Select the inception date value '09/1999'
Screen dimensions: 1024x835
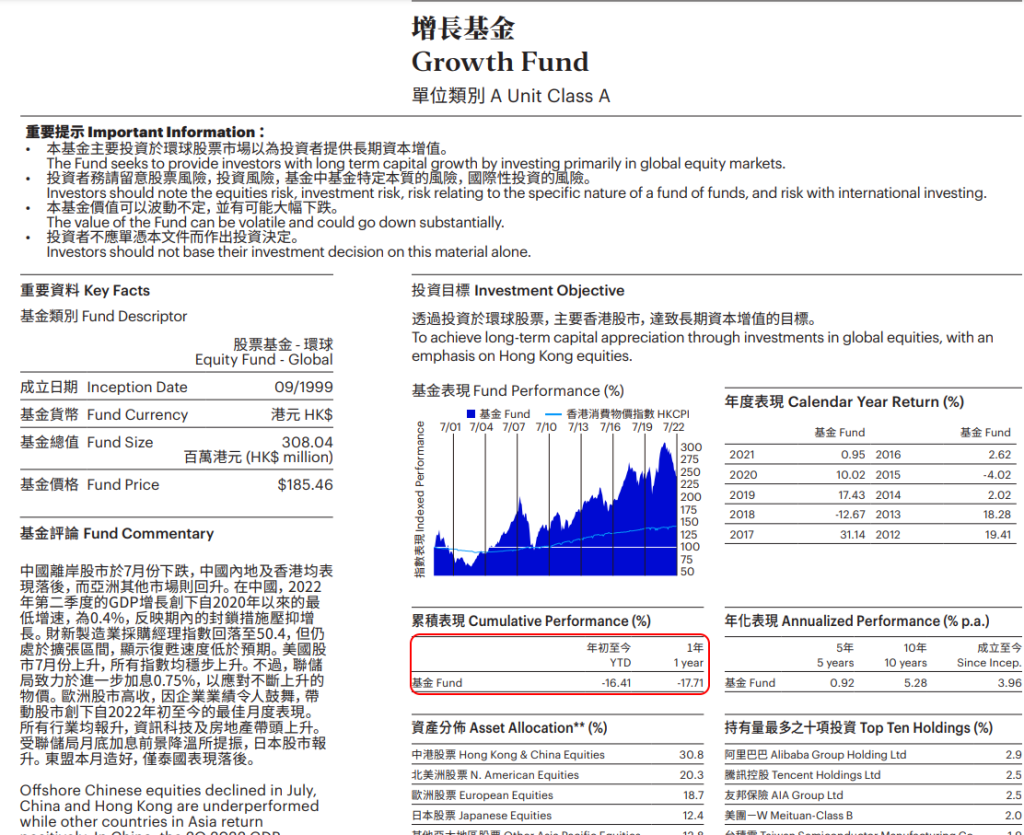click(x=304, y=387)
